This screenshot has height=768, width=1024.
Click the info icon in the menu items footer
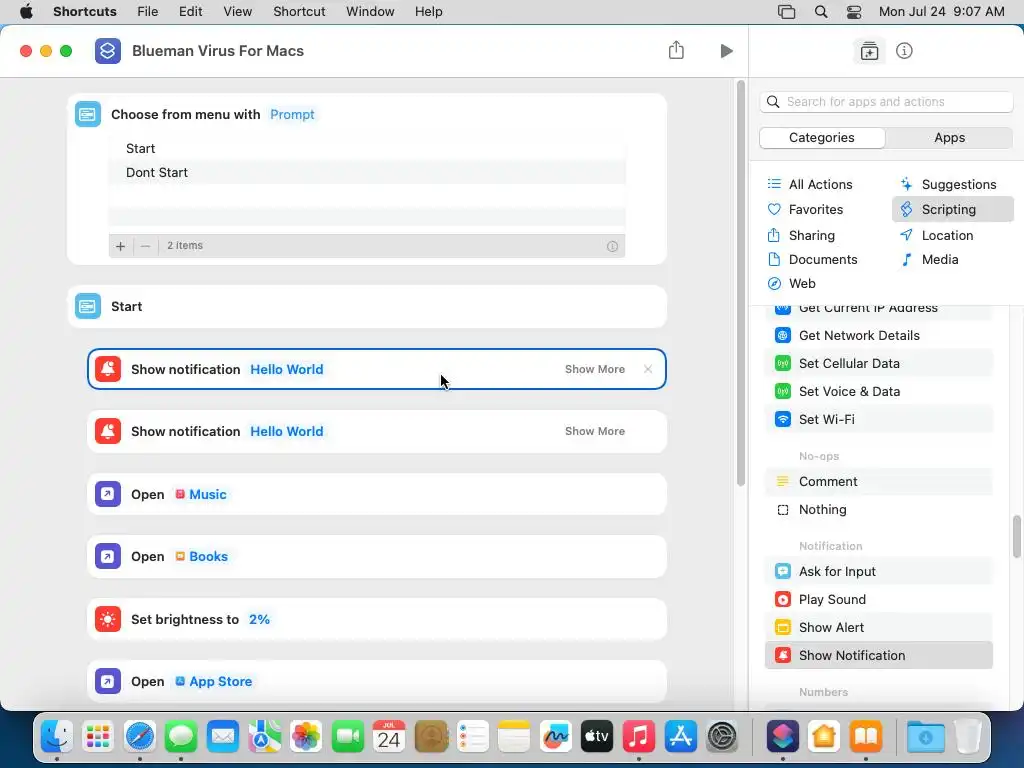pos(612,246)
